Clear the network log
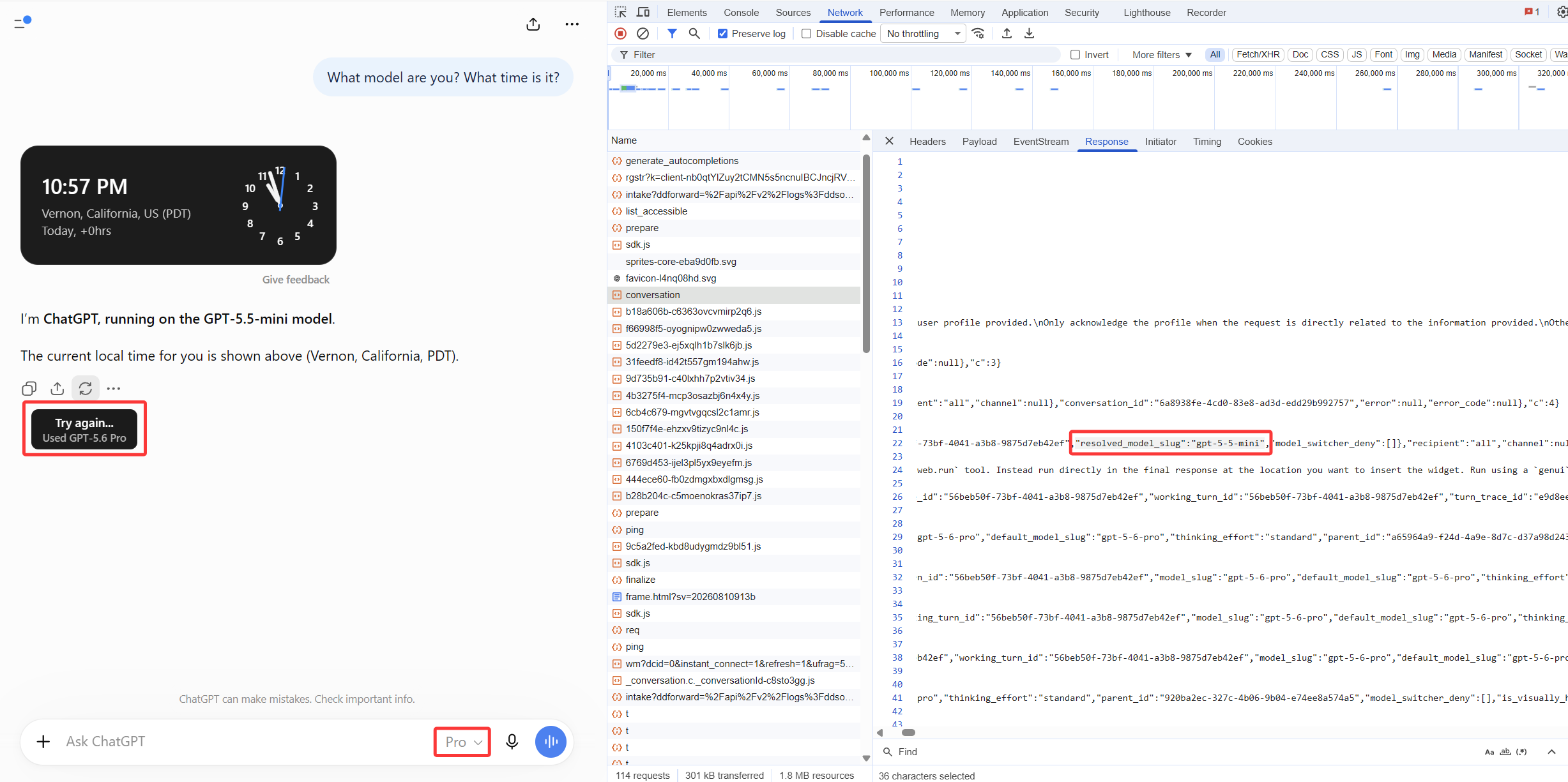The width and height of the screenshot is (1568, 782). click(x=643, y=33)
